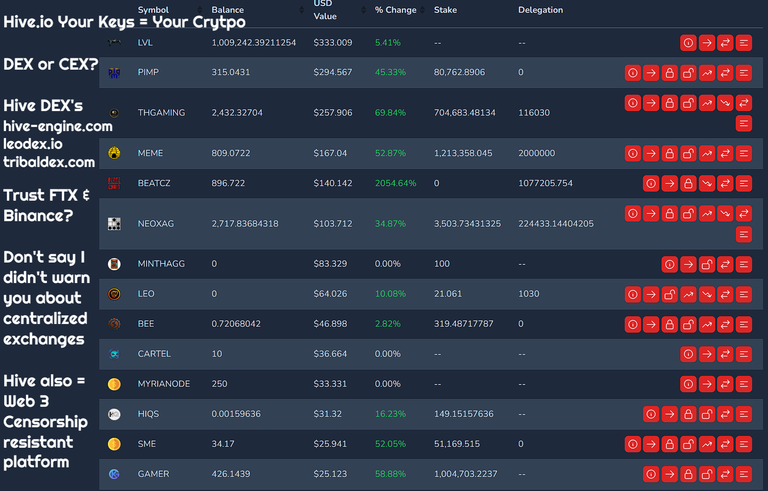The height and width of the screenshot is (491, 768).
Task: Click the undelegate down-trend icon for NEOXAG
Action: pos(725,214)
